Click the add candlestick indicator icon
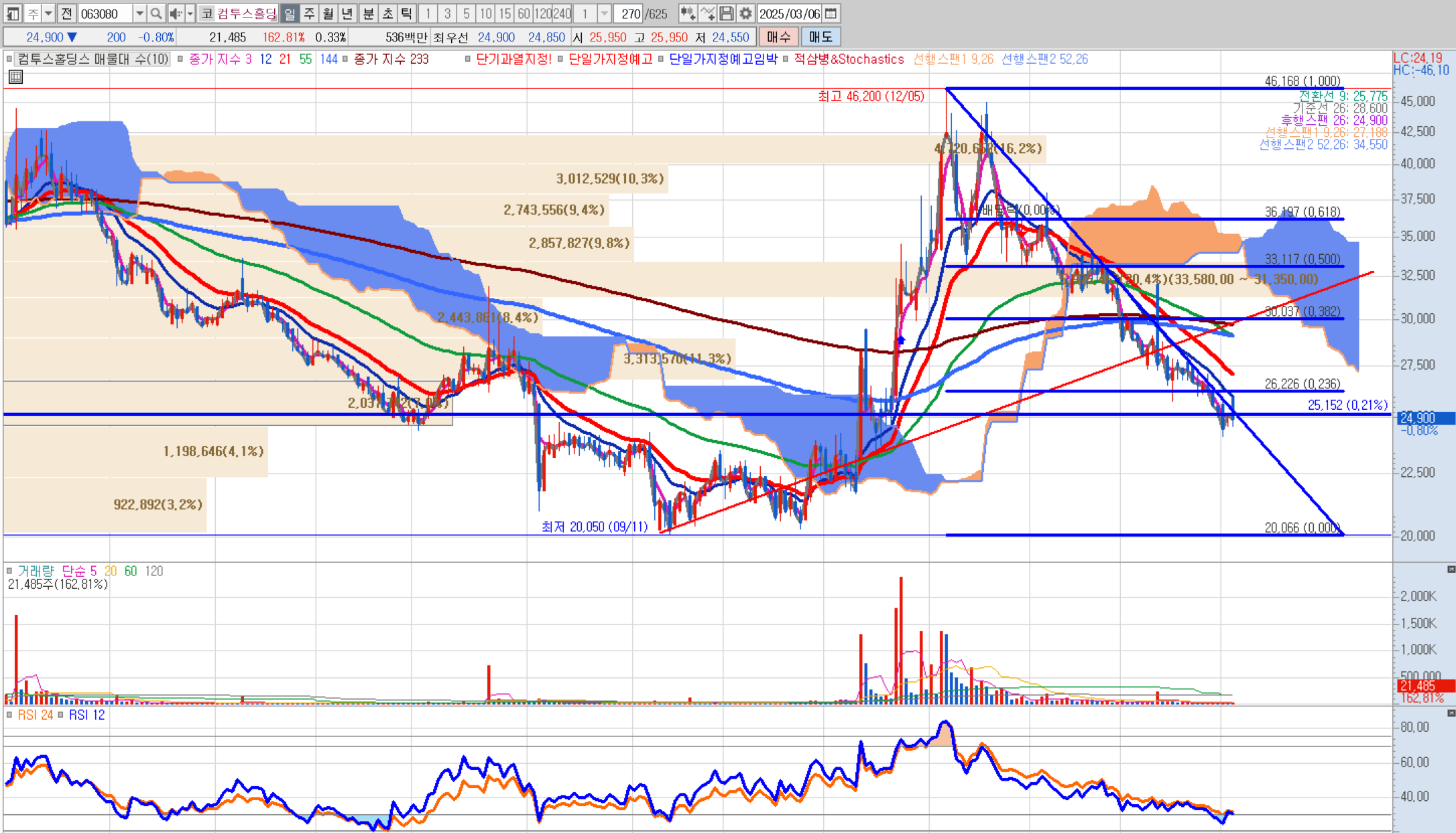The height and width of the screenshot is (833, 1456). (688, 13)
